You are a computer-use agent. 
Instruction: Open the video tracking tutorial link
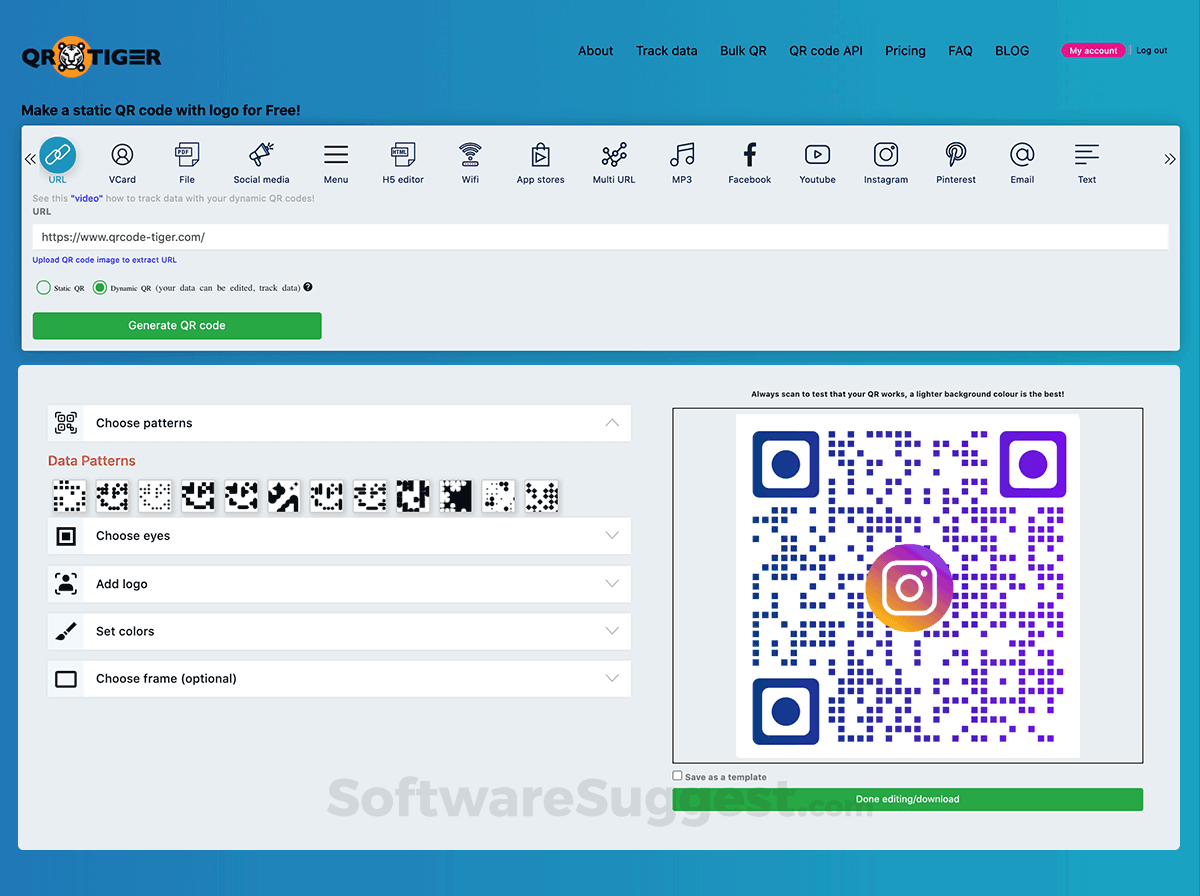[86, 198]
